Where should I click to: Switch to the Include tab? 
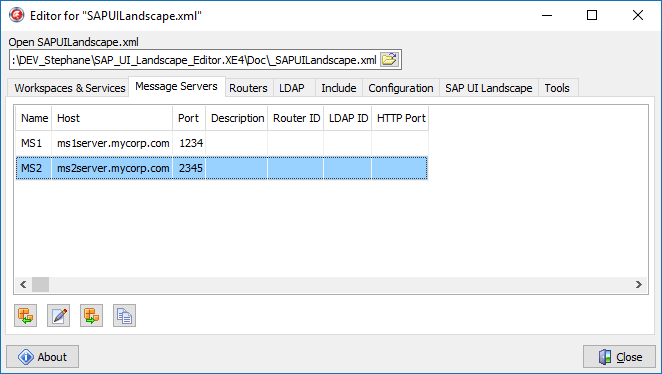click(x=339, y=88)
